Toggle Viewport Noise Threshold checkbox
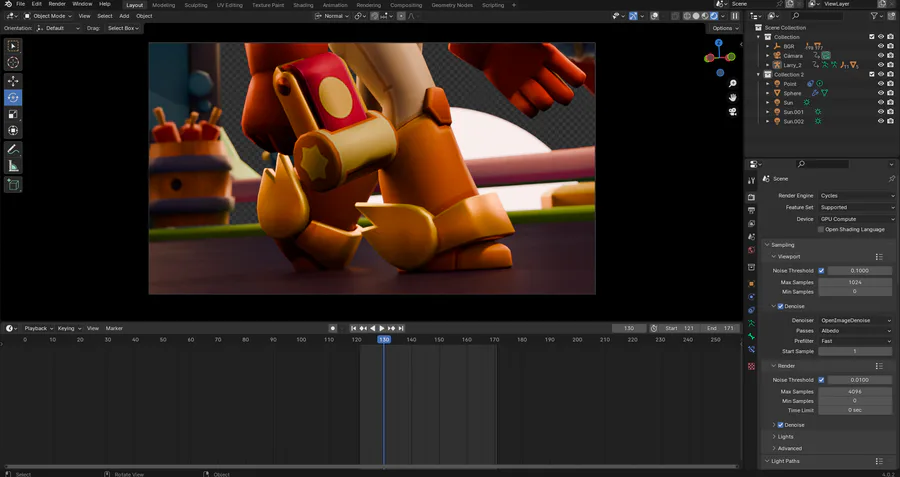The image size is (900, 477). coord(821,270)
